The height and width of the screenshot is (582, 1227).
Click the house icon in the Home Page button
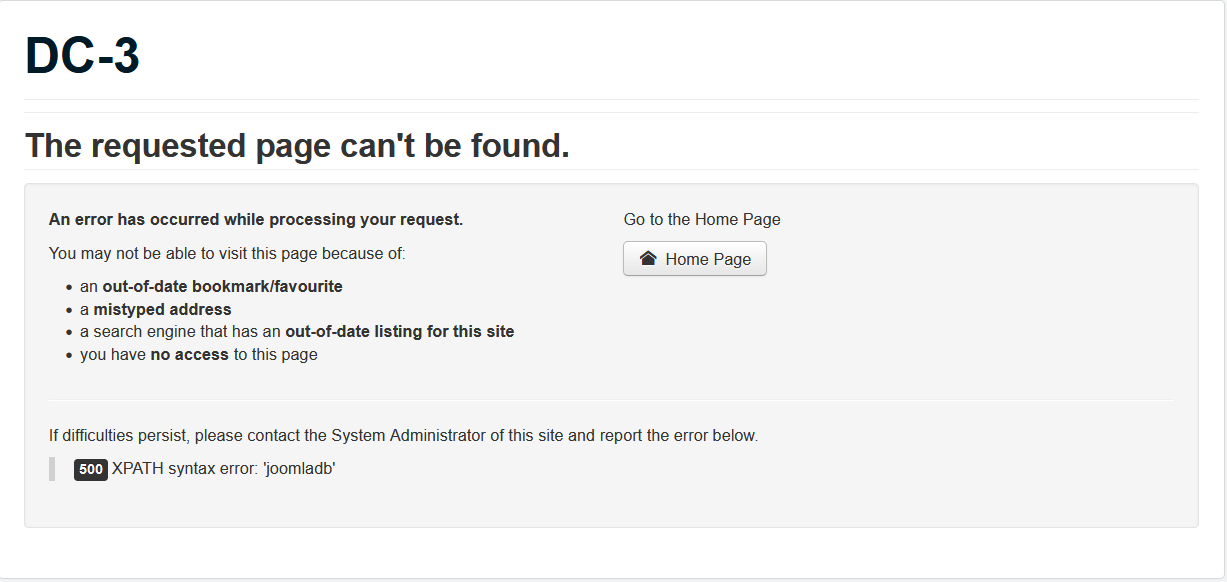click(648, 259)
